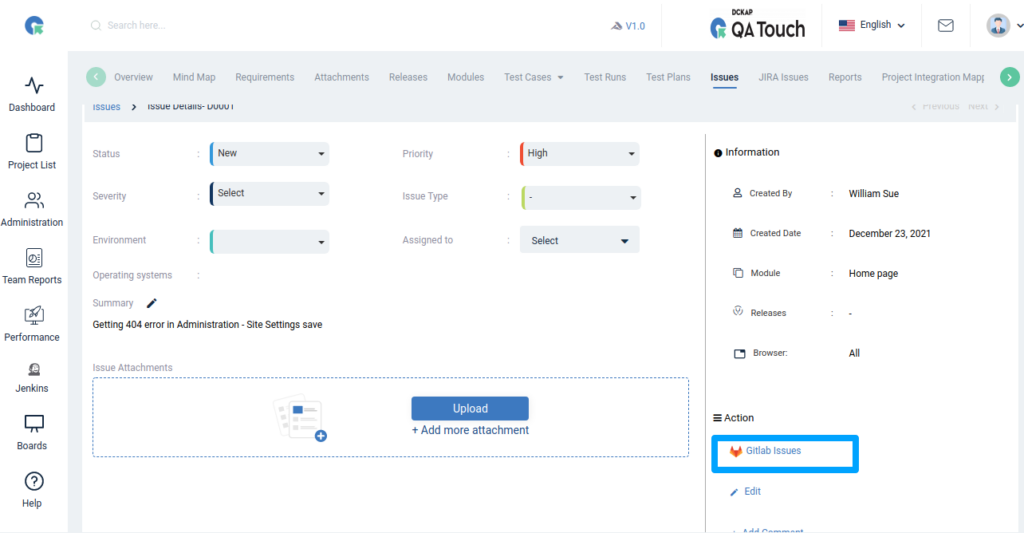The height and width of the screenshot is (533, 1024).
Task: Click the mail envelope icon
Action: 945,26
